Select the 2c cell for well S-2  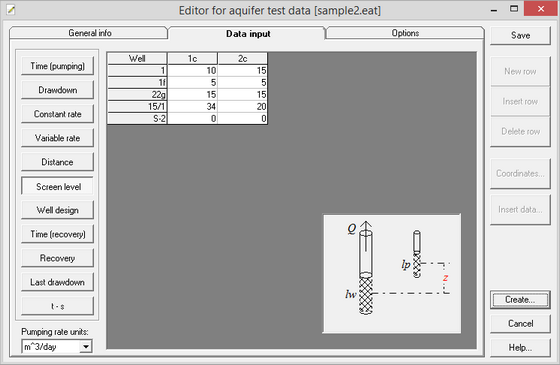[x=242, y=118]
